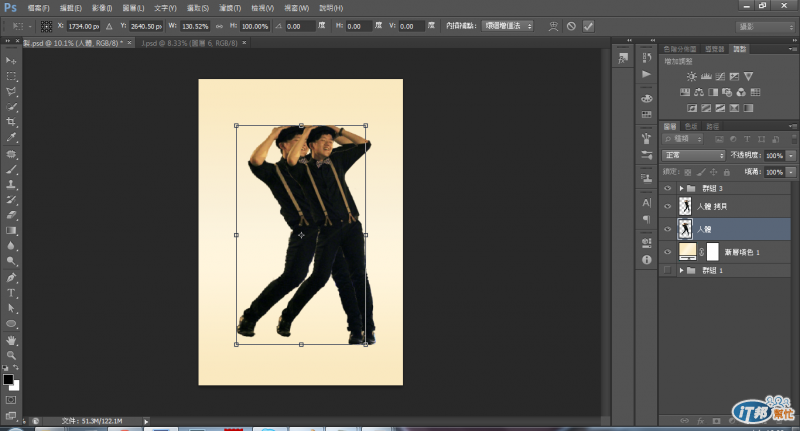The width and height of the screenshot is (800, 431).
Task: Select the Eyedropper tool
Action: click(12, 137)
